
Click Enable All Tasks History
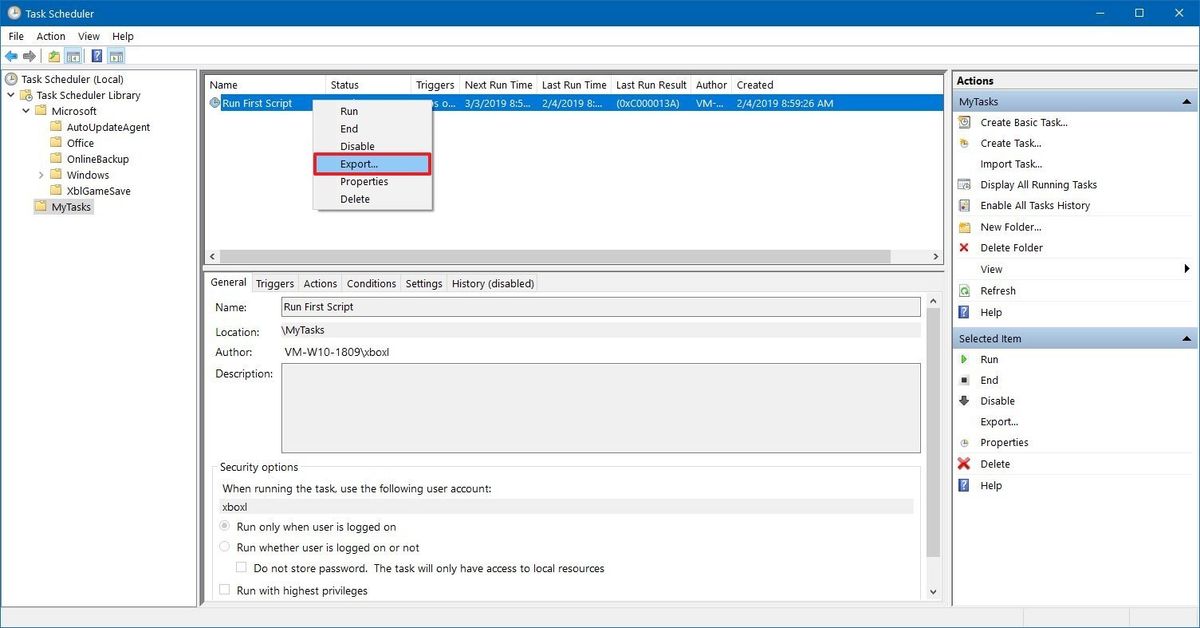click(1036, 205)
